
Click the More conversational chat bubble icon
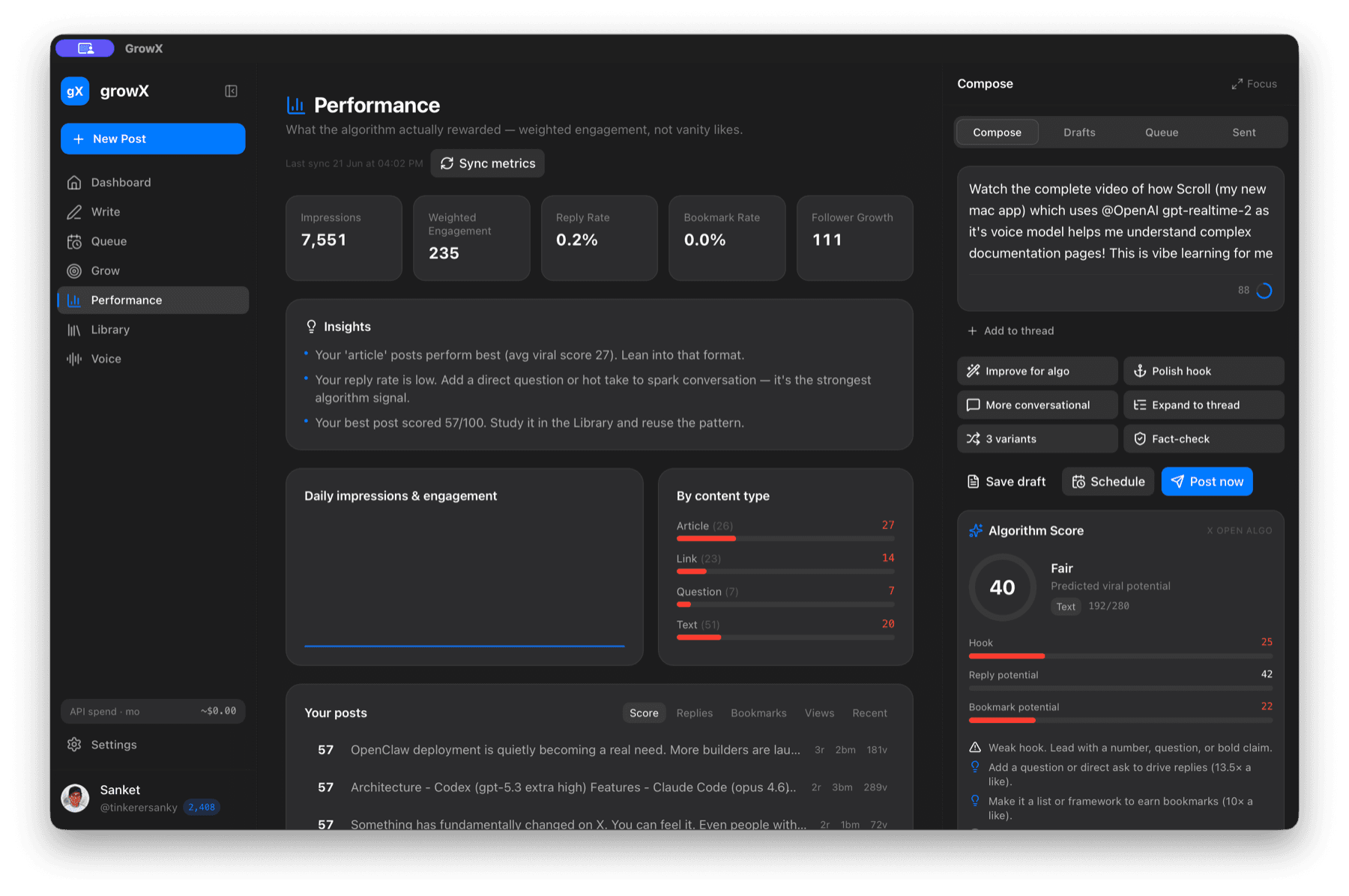click(x=974, y=405)
